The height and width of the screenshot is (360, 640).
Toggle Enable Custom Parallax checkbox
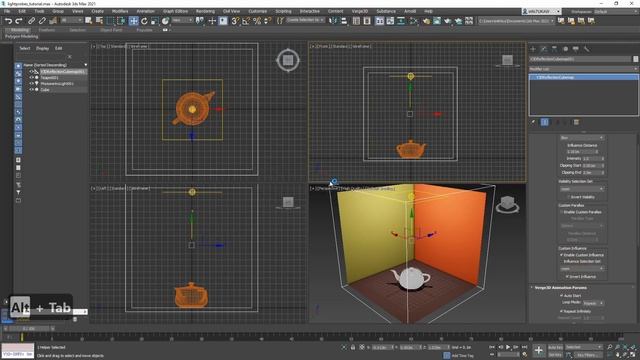pos(562,212)
